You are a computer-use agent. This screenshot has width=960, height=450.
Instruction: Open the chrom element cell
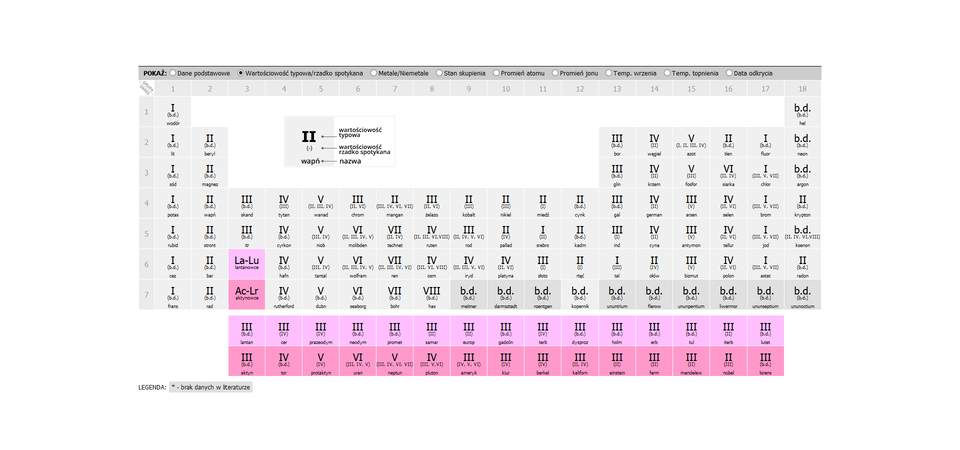point(358,203)
